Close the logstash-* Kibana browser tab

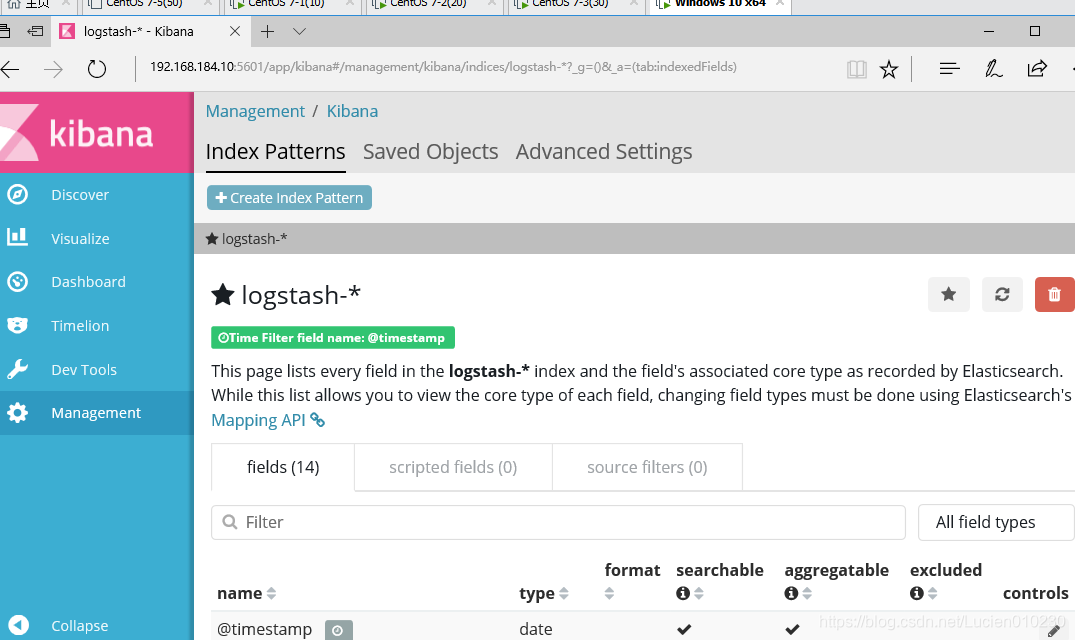pyautogui.click(x=234, y=32)
